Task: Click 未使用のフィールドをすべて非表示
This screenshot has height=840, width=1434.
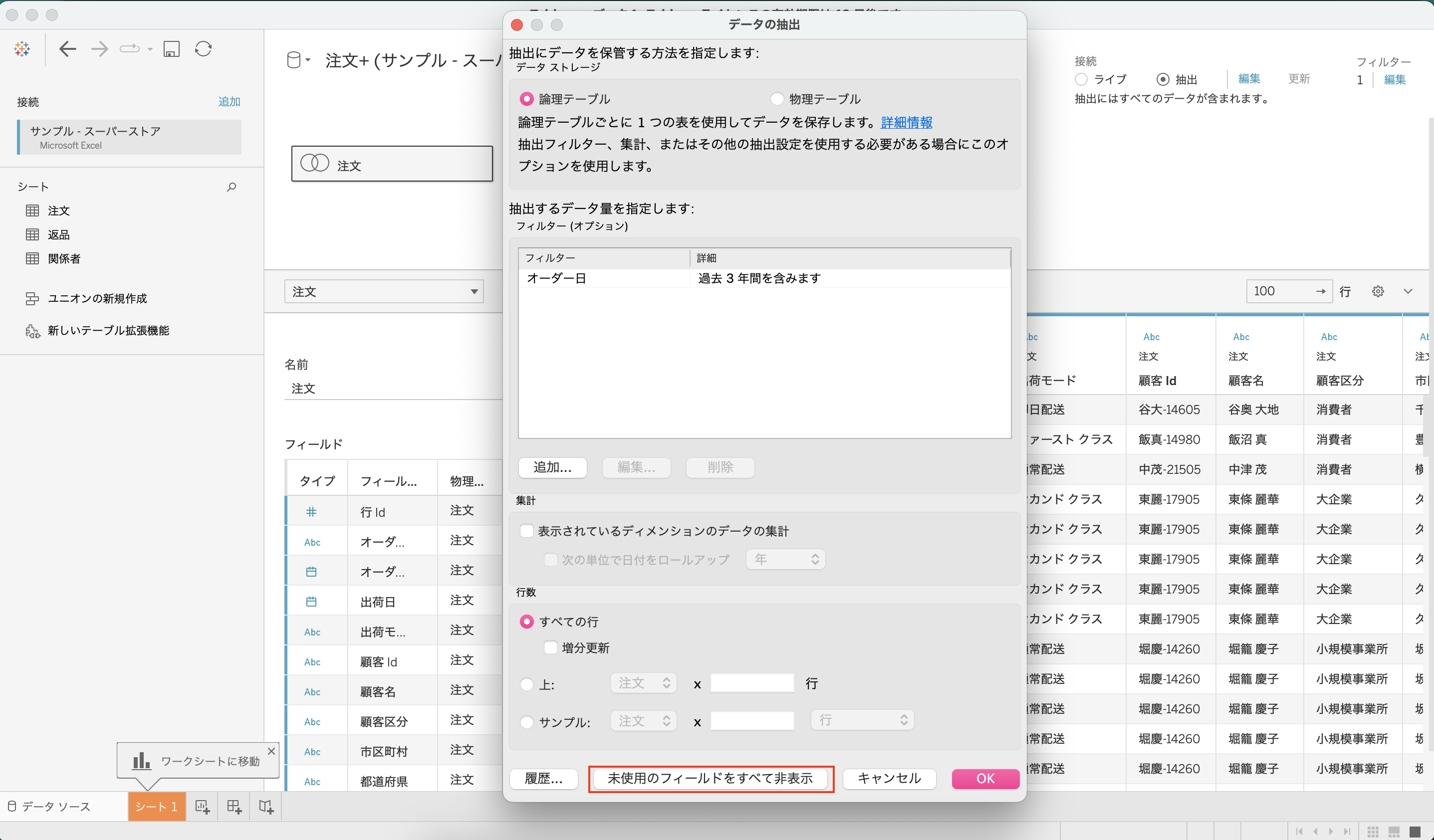Action: pyautogui.click(x=712, y=779)
